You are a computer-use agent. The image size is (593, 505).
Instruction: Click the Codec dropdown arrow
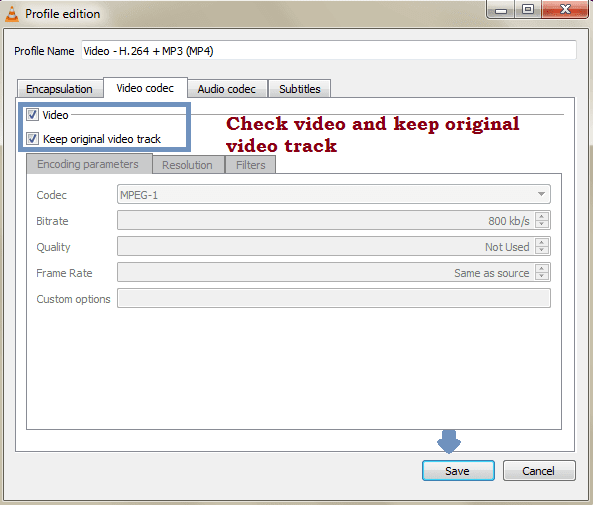point(541,194)
